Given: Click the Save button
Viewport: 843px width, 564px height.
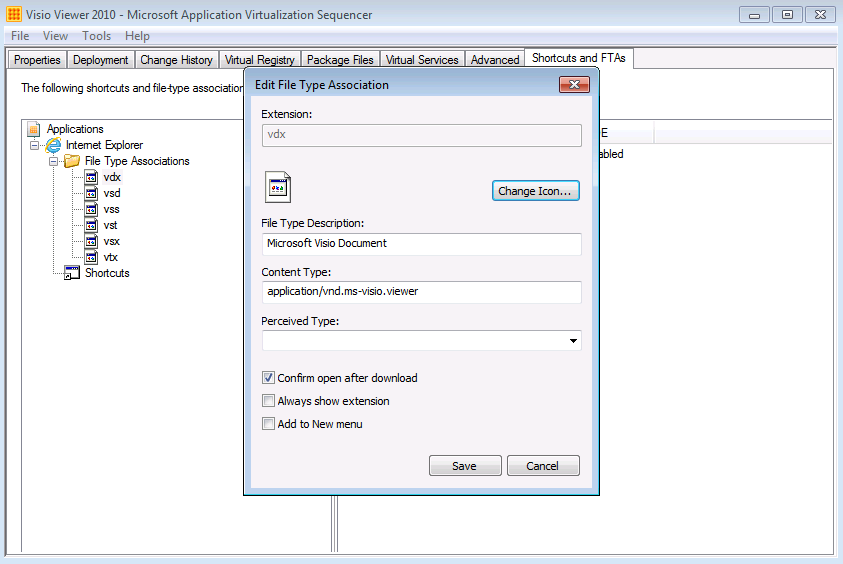Looking at the screenshot, I should pos(465,466).
